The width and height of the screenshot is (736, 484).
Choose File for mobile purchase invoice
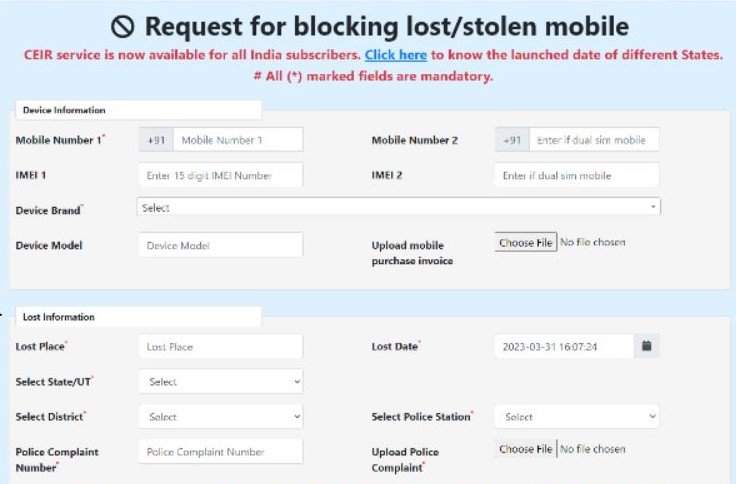(x=526, y=242)
